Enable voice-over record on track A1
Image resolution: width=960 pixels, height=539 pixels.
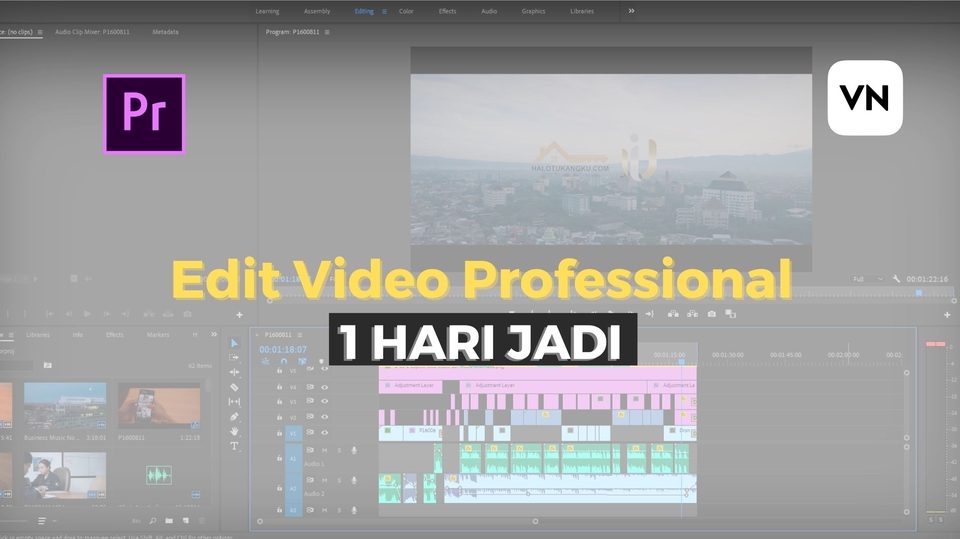tap(354, 451)
